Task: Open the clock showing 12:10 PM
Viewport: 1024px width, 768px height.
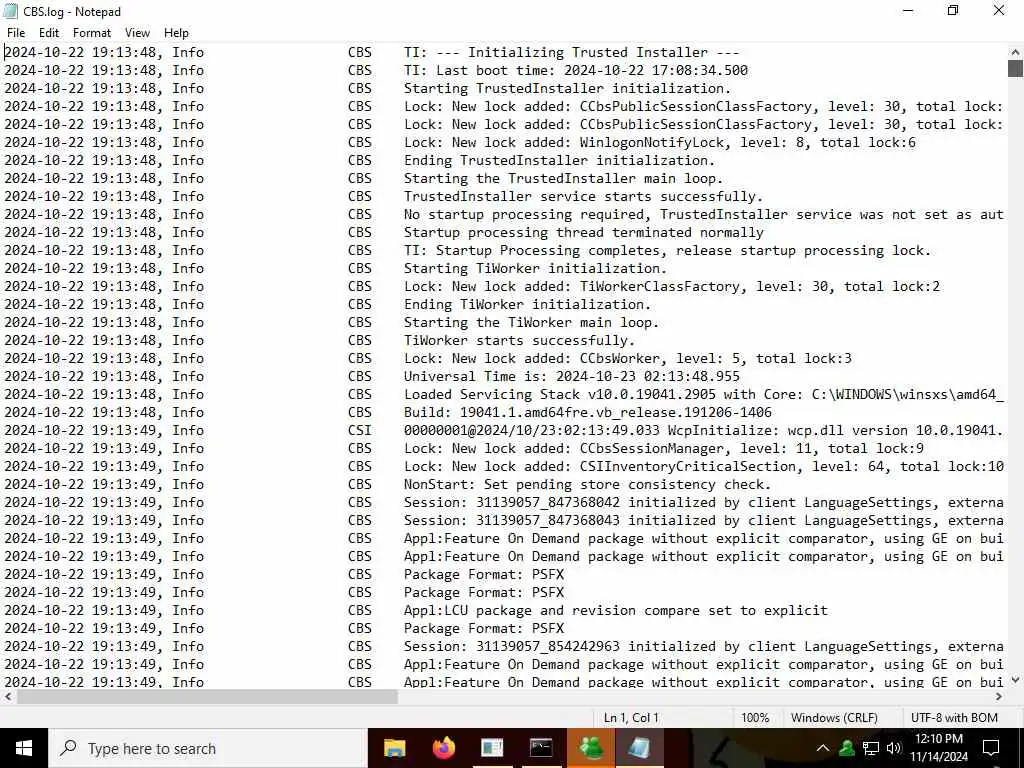Action: coord(938,748)
